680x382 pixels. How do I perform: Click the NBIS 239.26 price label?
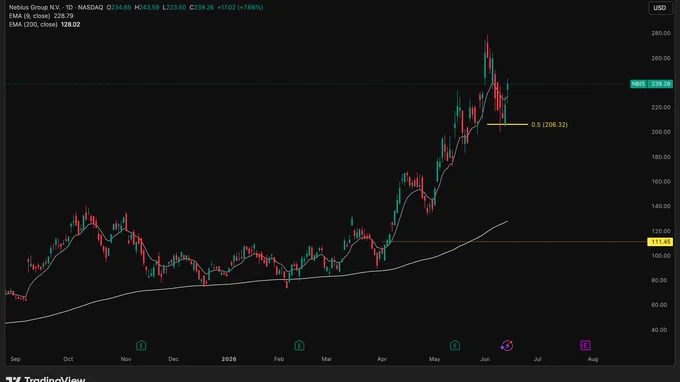click(x=651, y=84)
